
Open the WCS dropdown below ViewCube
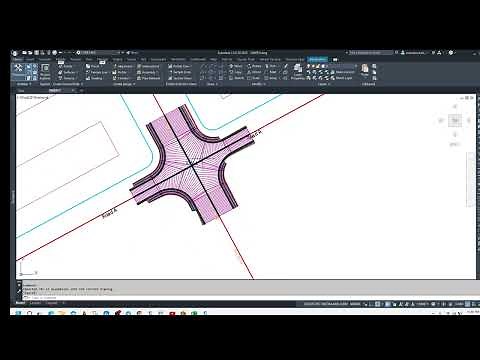(x=455, y=144)
